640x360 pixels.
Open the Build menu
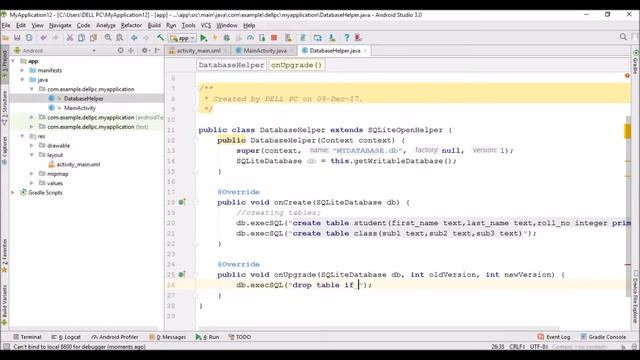154,25
